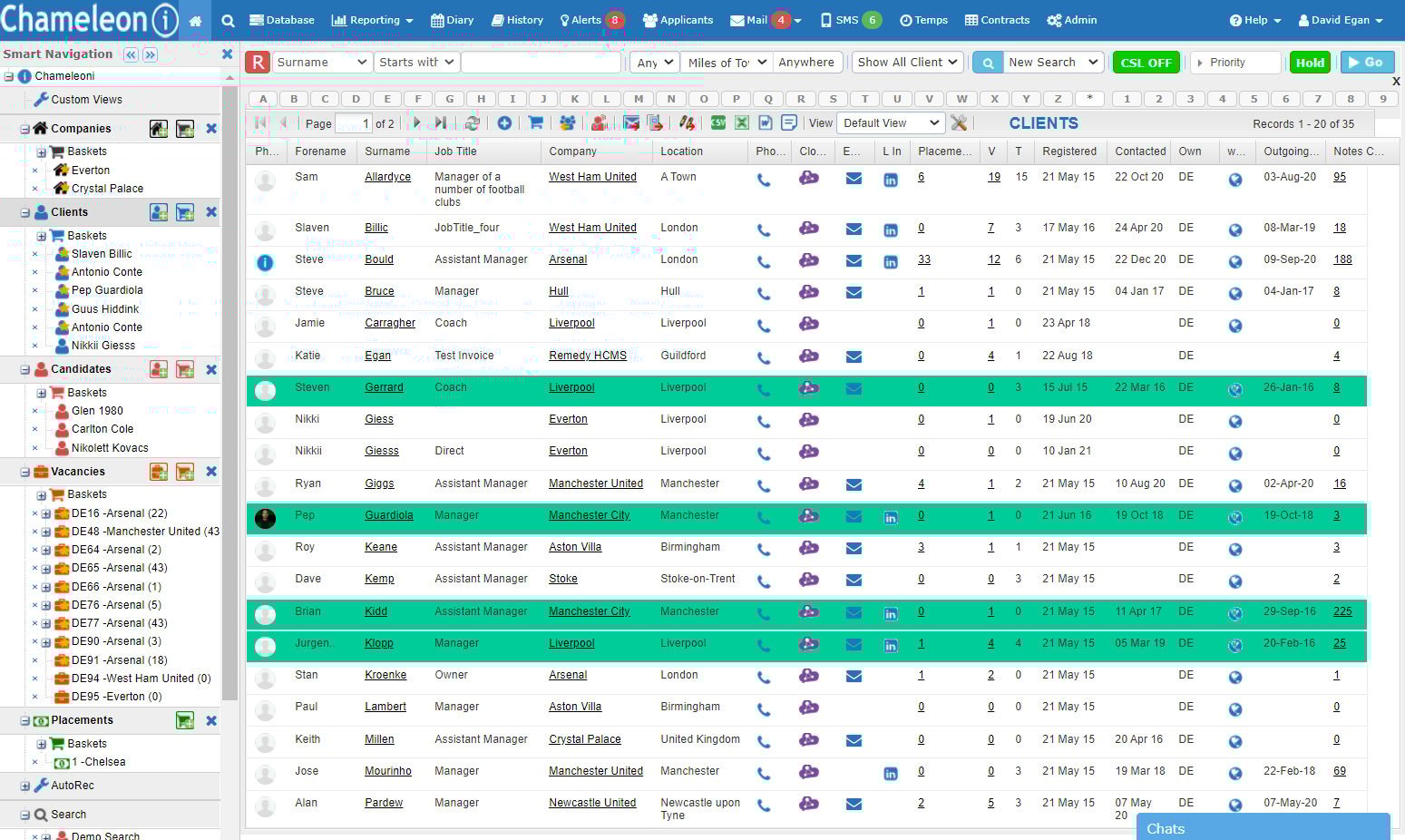Screen dimensions: 1405x840
Task: Open the view settings wrench icon
Action: click(959, 122)
